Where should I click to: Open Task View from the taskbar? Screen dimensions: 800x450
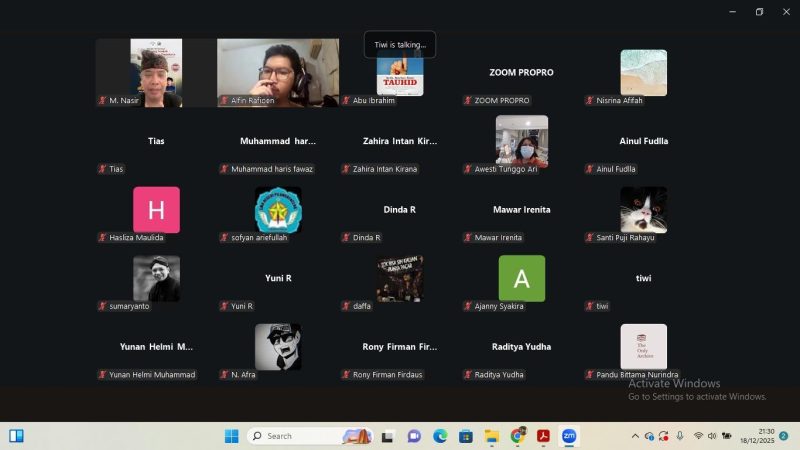pos(388,436)
